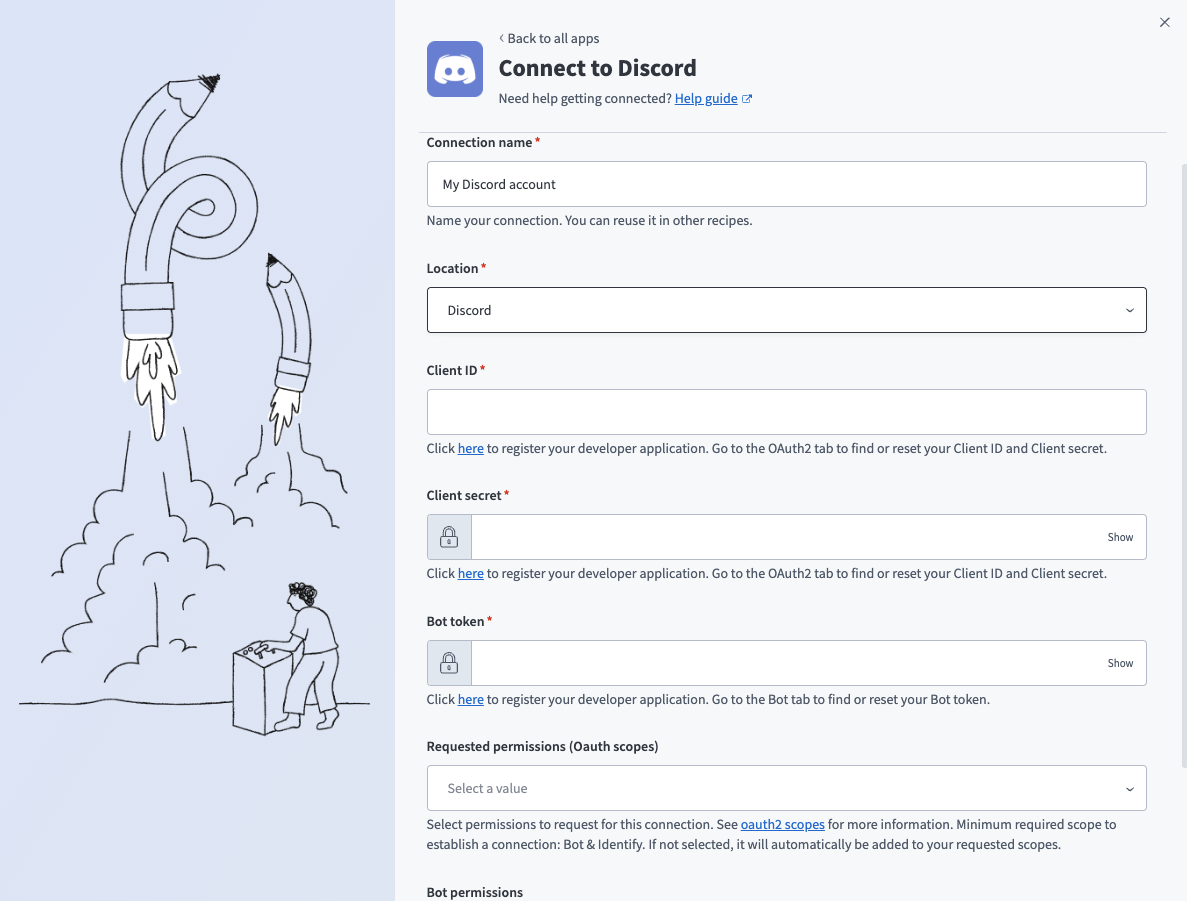Screen dimensions: 1187x901
Task: Focus the Client ID input field
Action: click(787, 412)
